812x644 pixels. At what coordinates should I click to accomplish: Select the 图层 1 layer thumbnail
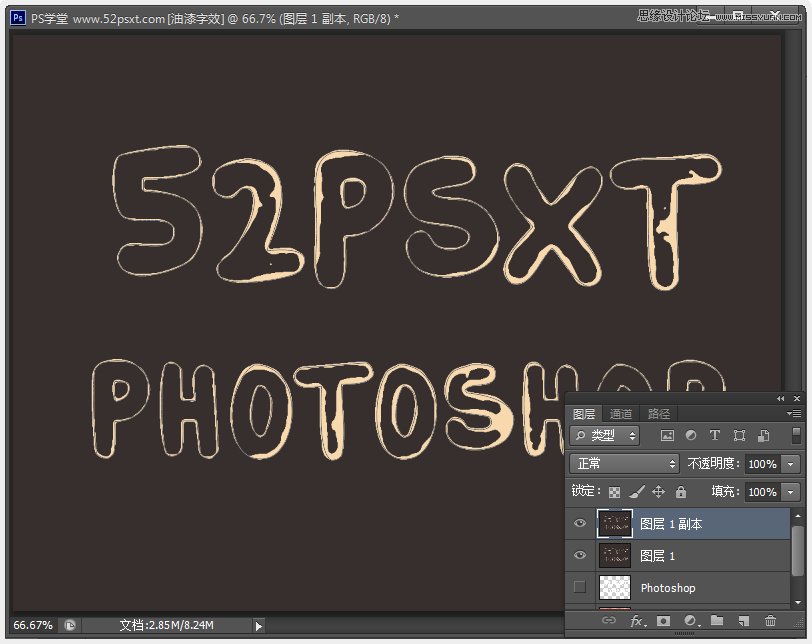(x=615, y=555)
